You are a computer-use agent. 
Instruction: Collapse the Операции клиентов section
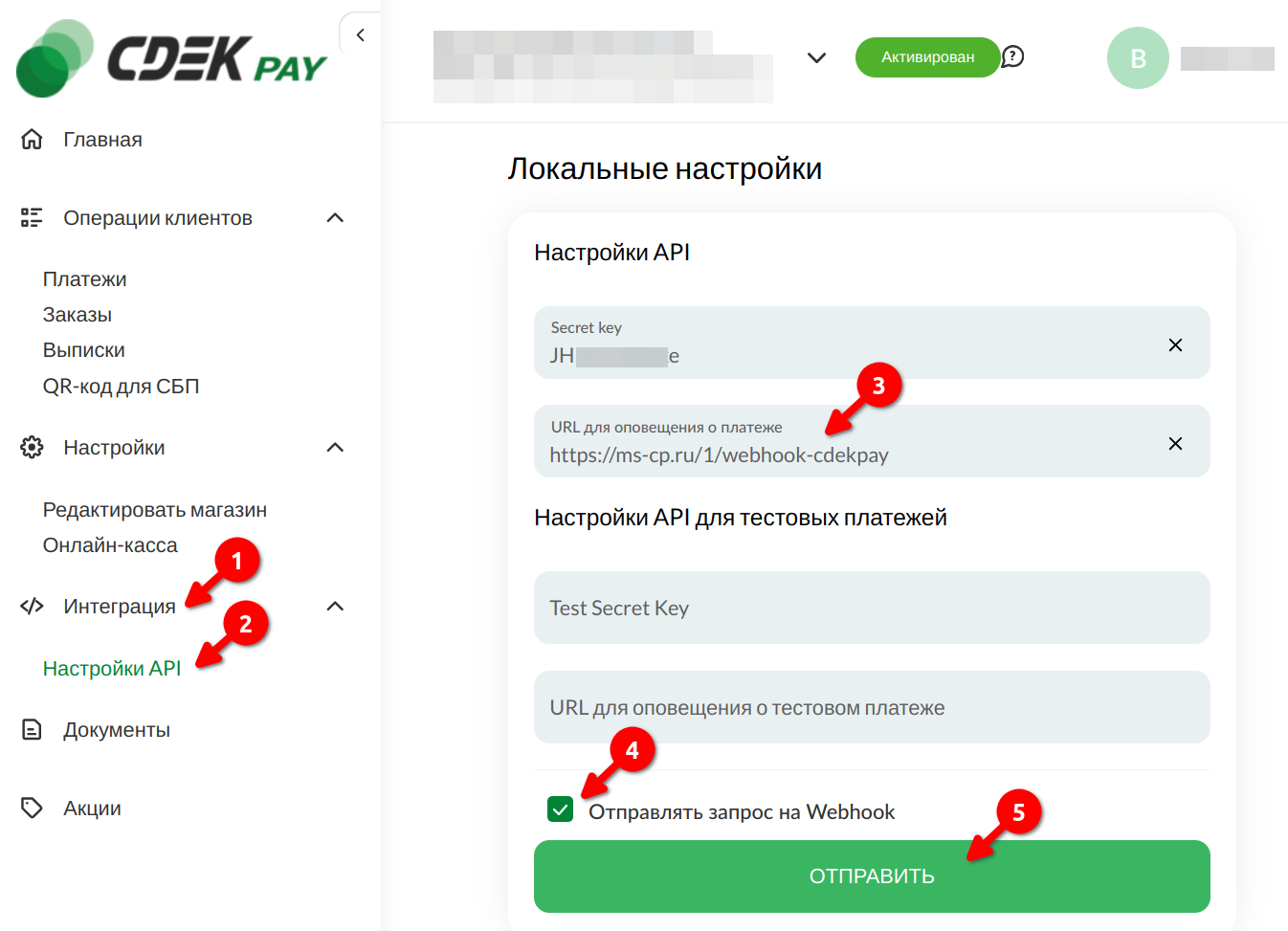pos(335,218)
